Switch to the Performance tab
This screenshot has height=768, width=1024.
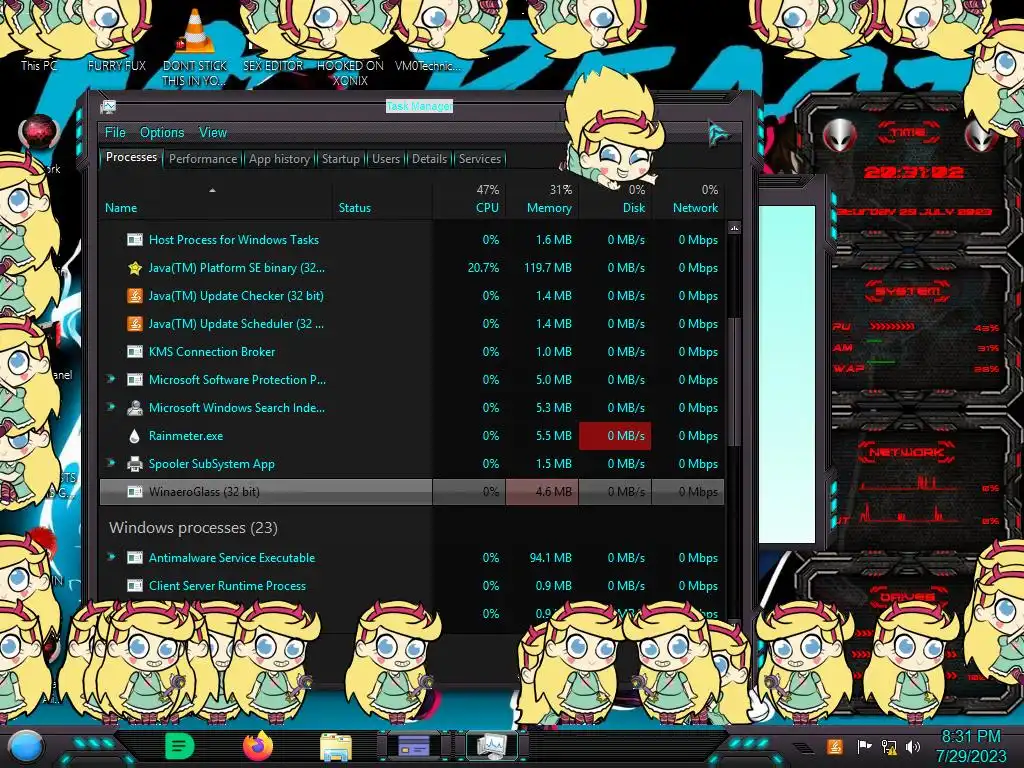[203, 159]
